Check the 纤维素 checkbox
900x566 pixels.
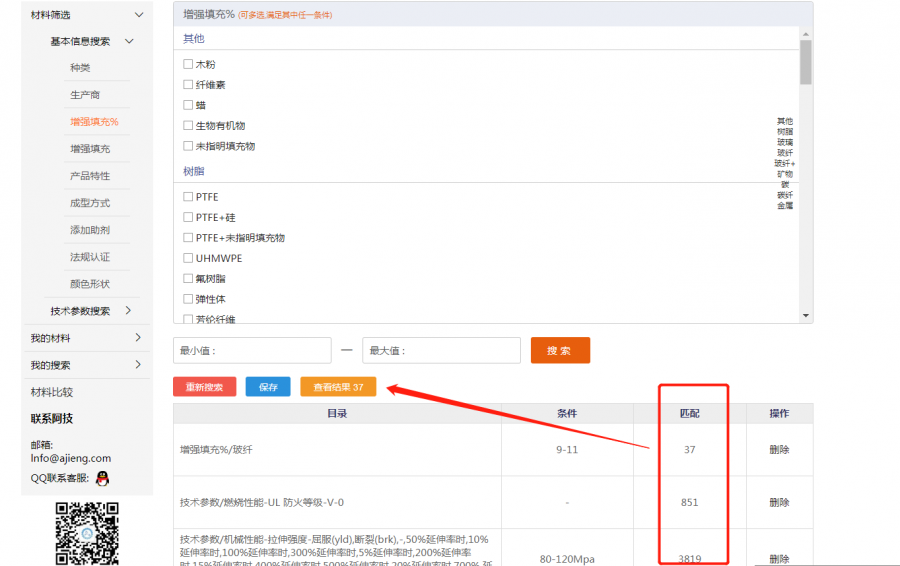[x=188, y=84]
